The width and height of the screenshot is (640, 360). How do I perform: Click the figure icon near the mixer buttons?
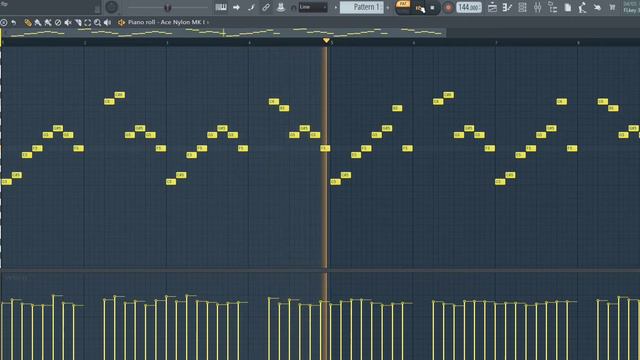582,7
